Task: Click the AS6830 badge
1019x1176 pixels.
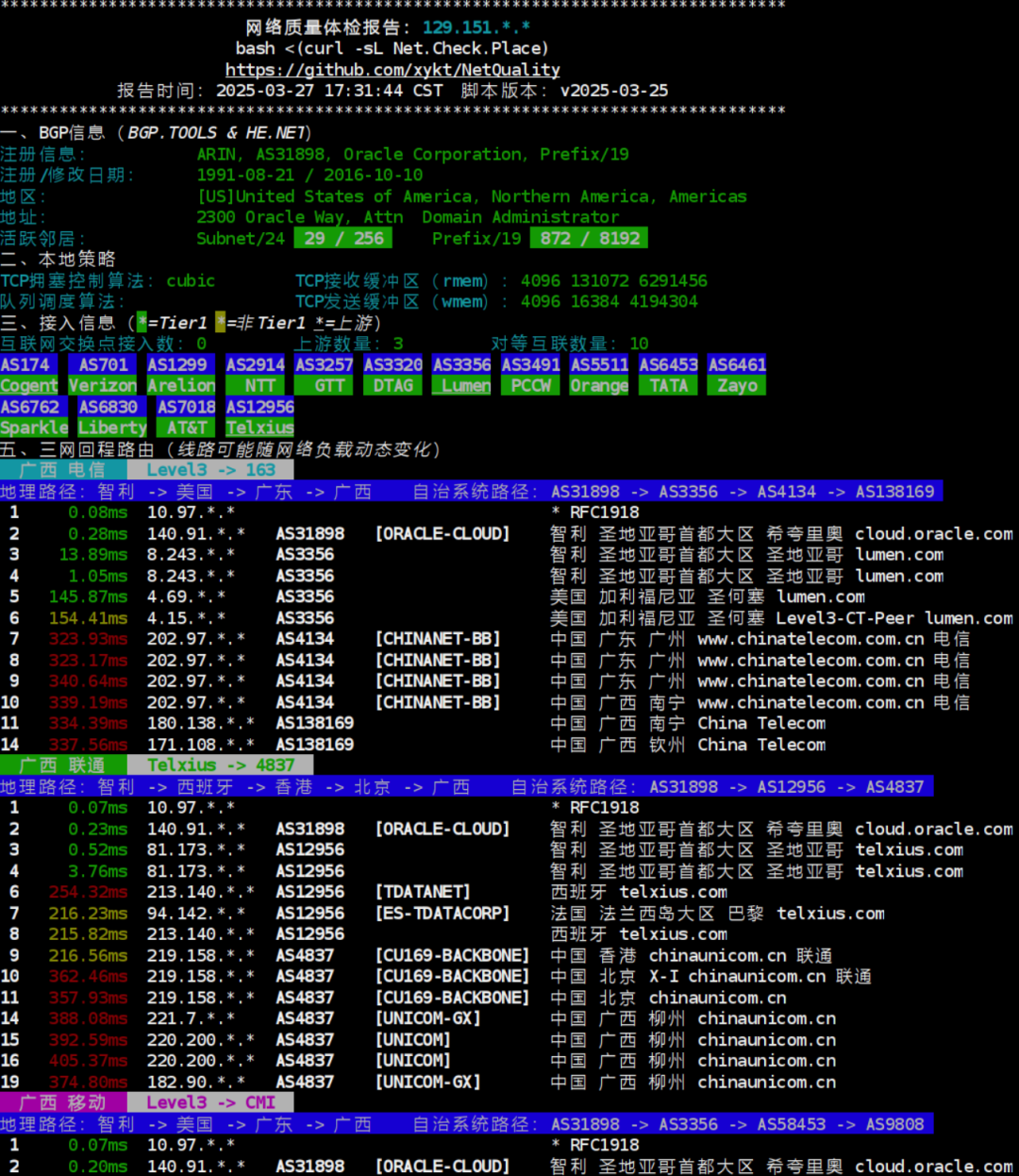Action: 112,407
